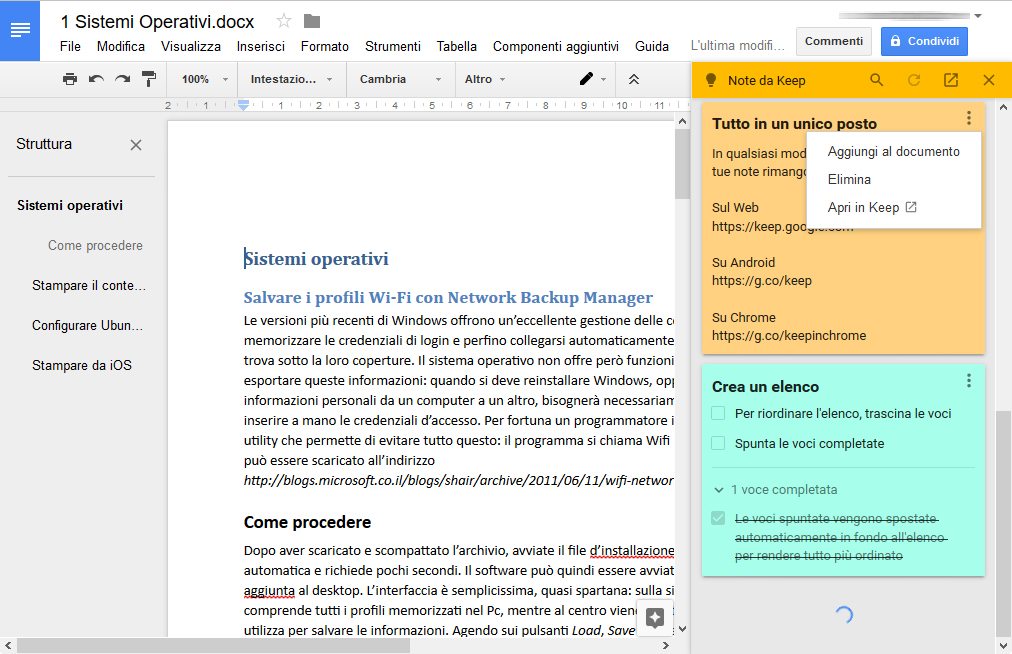Open the Inserisci menu
This screenshot has width=1012, height=654.
[260, 46]
